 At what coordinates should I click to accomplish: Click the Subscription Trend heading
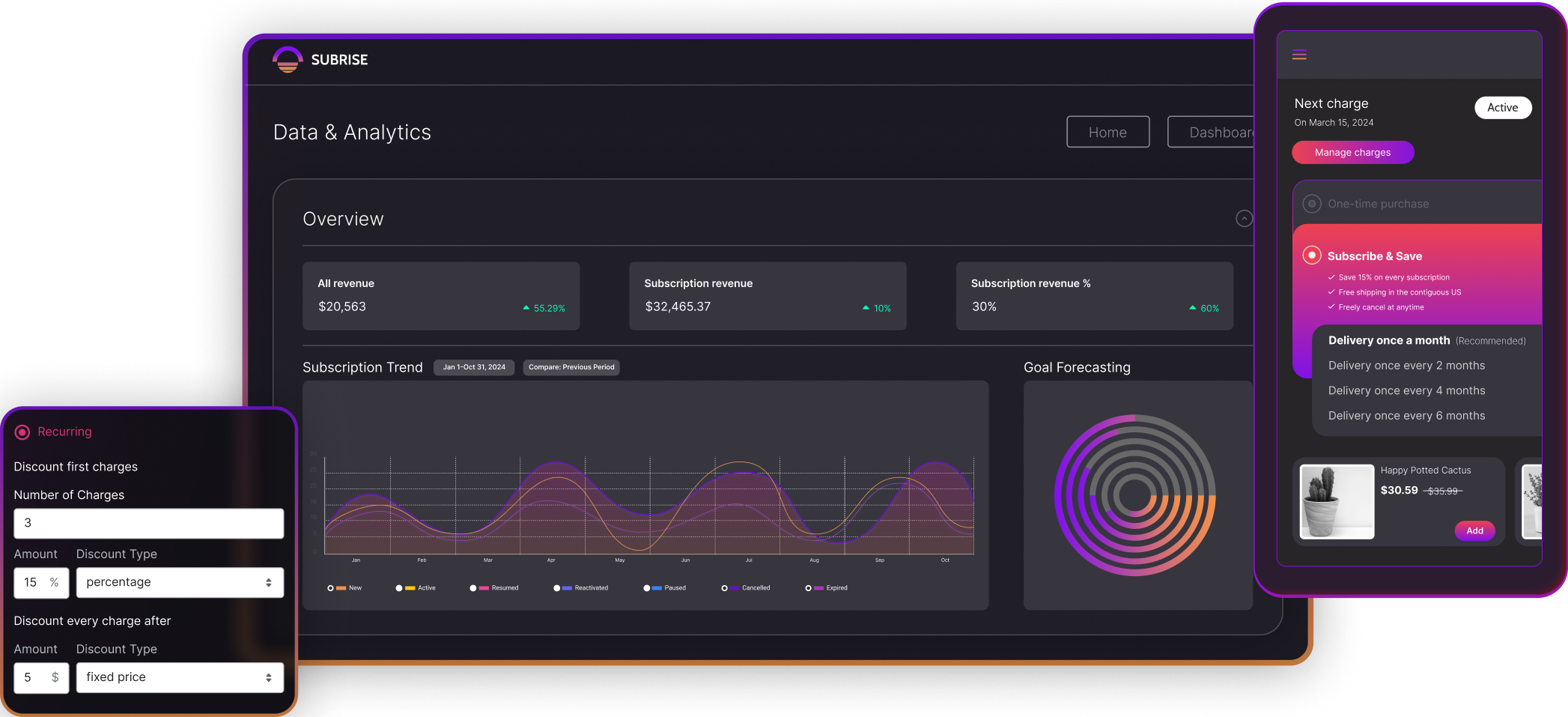[362, 367]
